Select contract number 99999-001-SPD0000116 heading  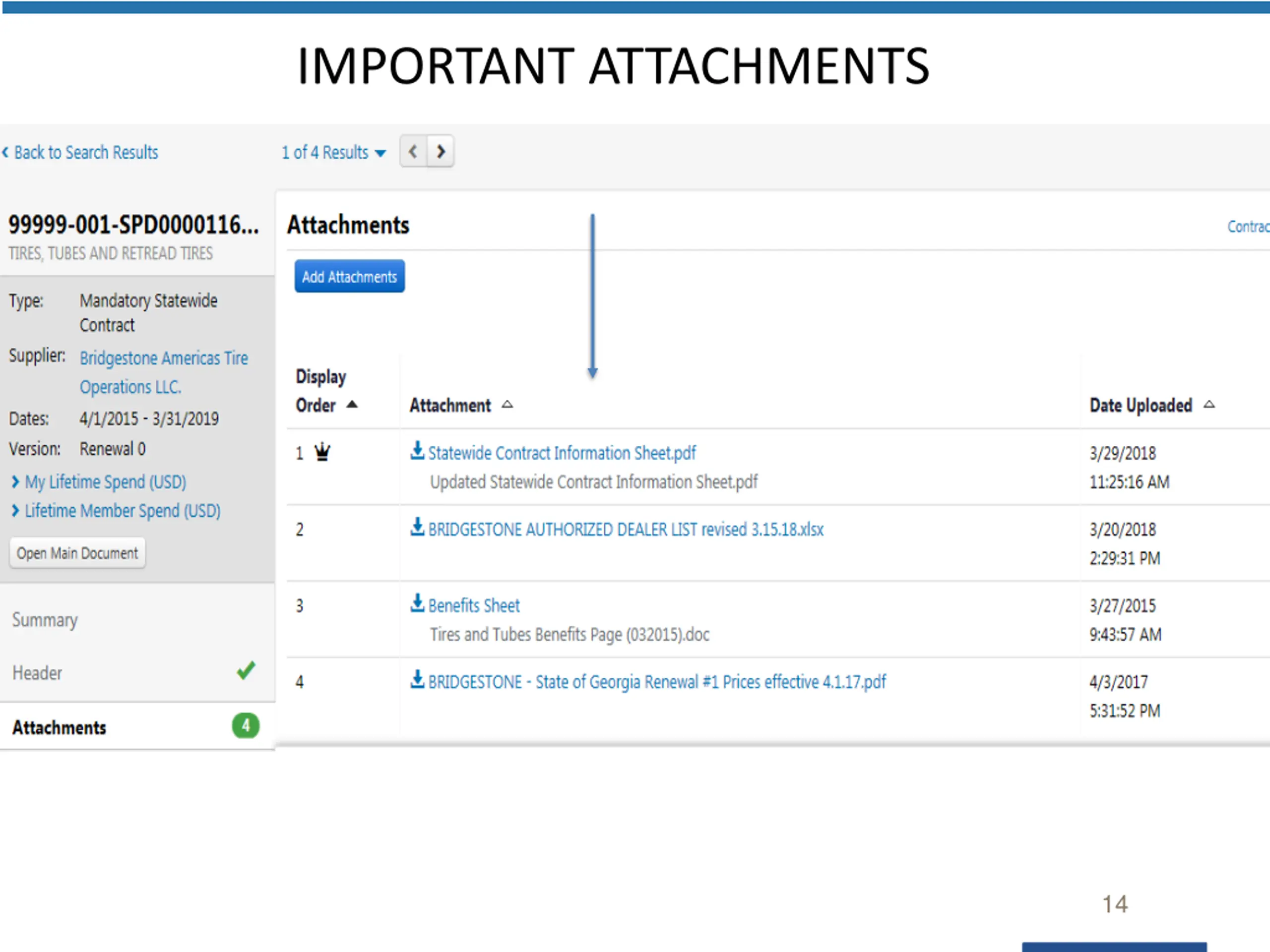[x=133, y=225]
